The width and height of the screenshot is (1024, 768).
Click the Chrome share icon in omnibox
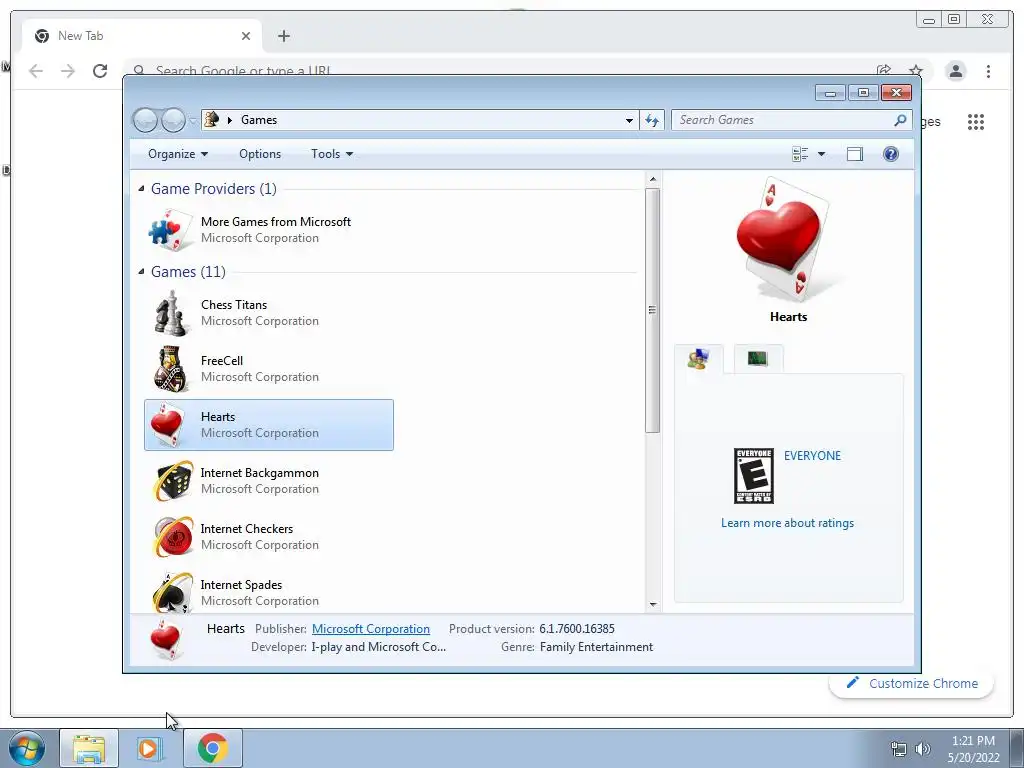[884, 71]
